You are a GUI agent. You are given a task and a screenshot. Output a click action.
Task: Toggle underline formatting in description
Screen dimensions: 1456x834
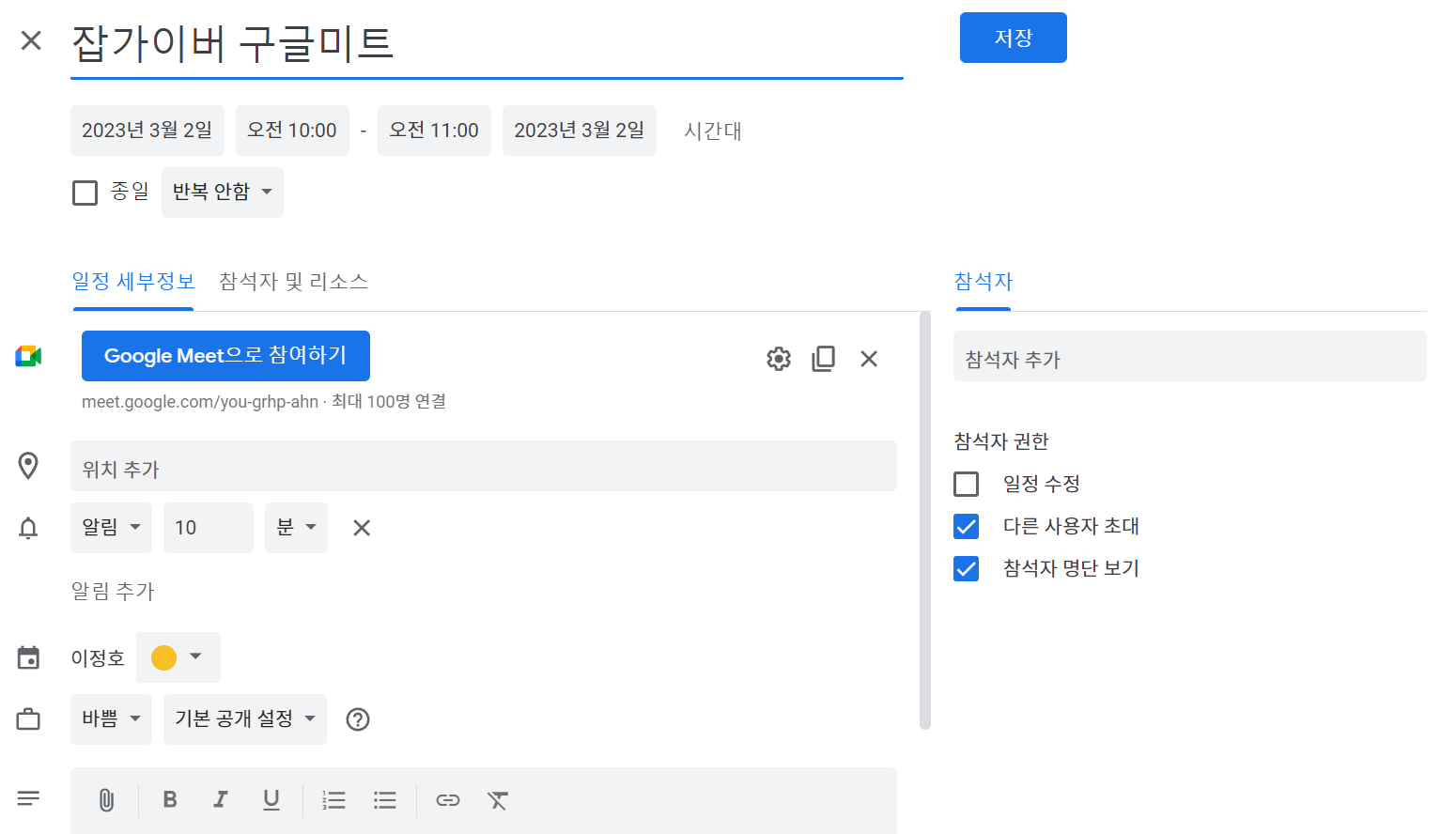point(271,799)
